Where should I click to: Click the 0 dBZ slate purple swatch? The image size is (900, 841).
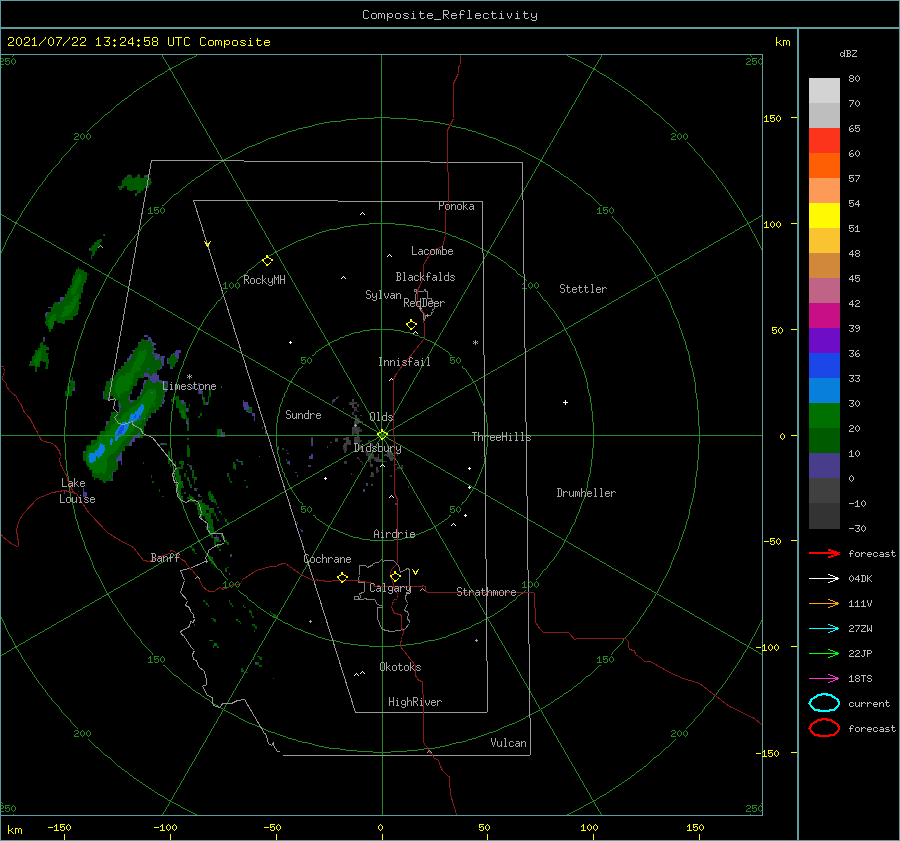tap(824, 466)
